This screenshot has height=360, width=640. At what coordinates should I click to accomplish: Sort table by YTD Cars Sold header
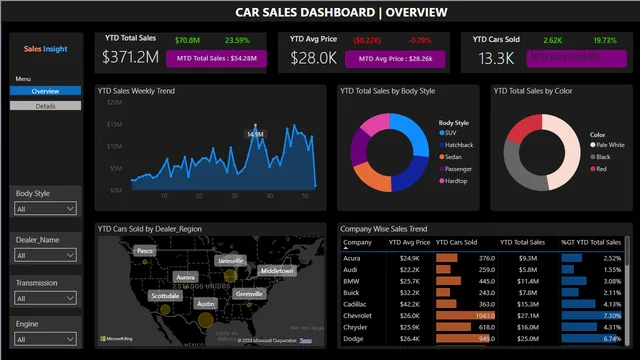click(456, 242)
